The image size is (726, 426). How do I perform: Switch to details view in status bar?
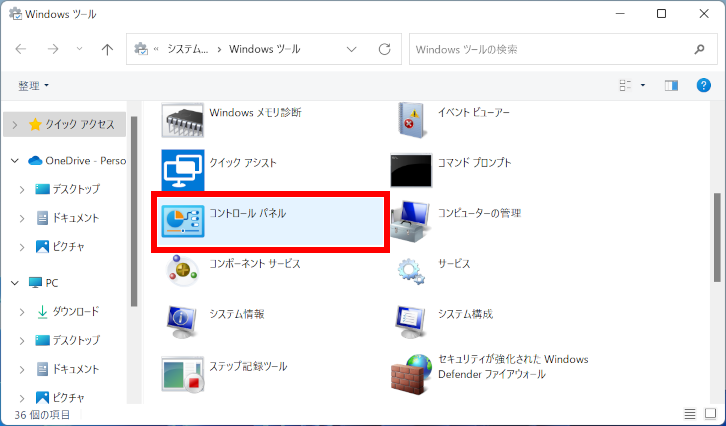[x=690, y=413]
